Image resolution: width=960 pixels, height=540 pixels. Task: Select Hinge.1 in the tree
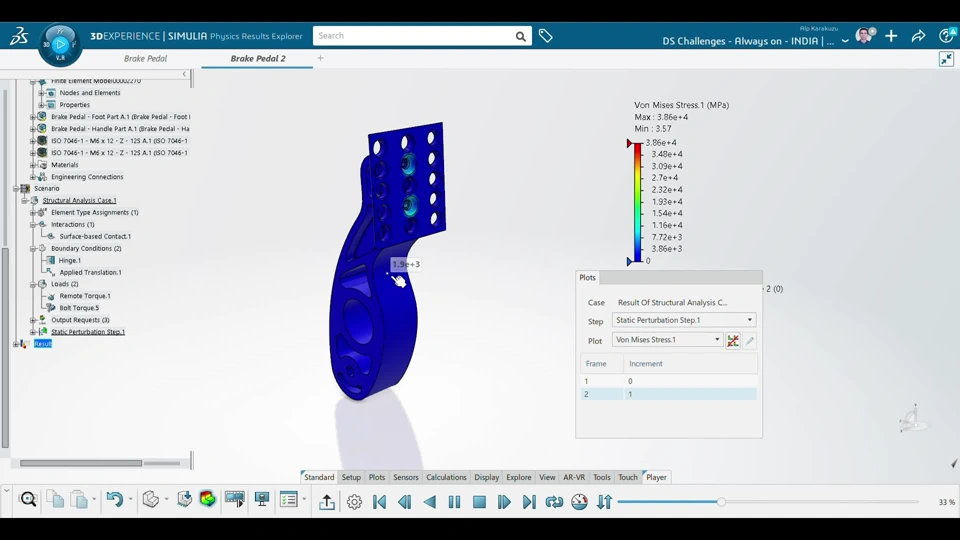pos(69,260)
